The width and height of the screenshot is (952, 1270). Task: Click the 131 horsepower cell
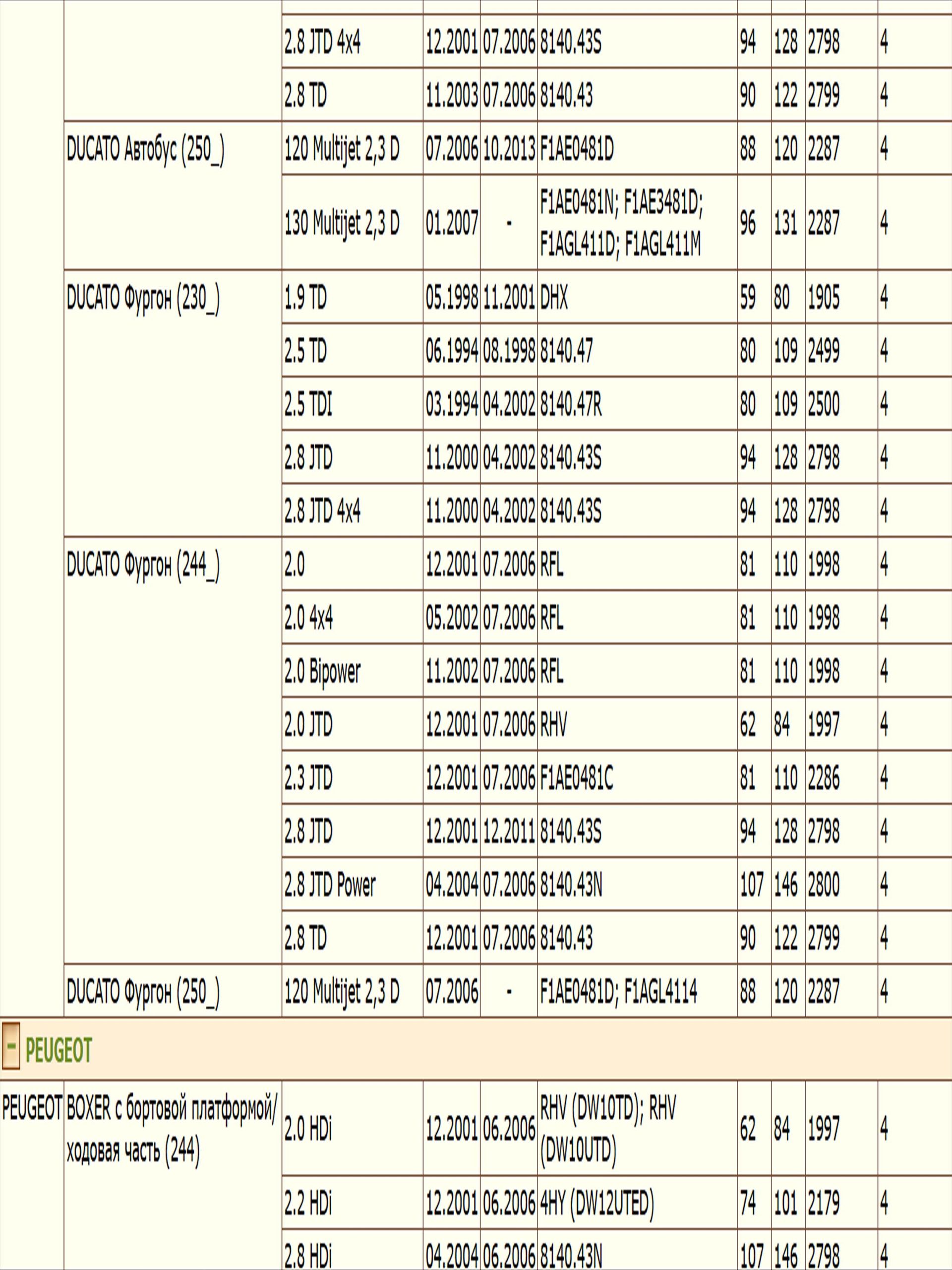788,223
